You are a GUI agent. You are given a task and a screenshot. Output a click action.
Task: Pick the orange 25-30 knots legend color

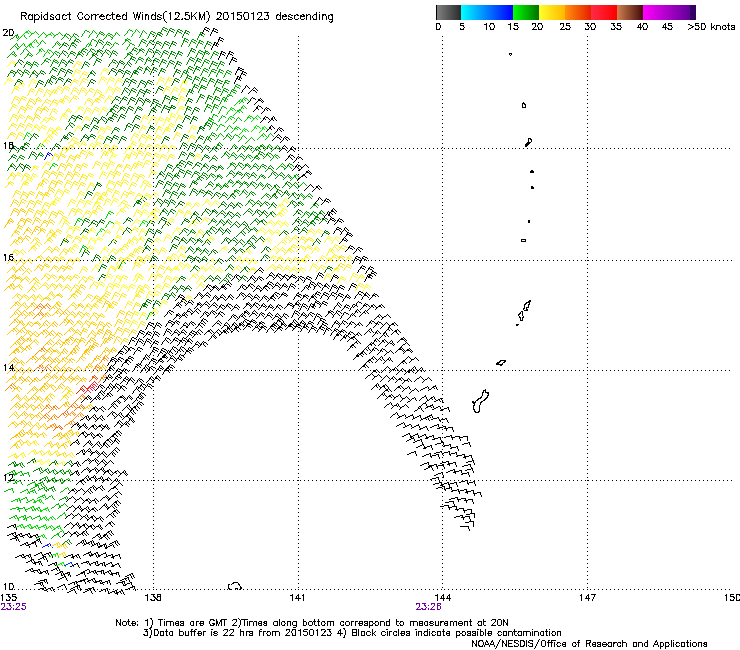tap(578, 12)
